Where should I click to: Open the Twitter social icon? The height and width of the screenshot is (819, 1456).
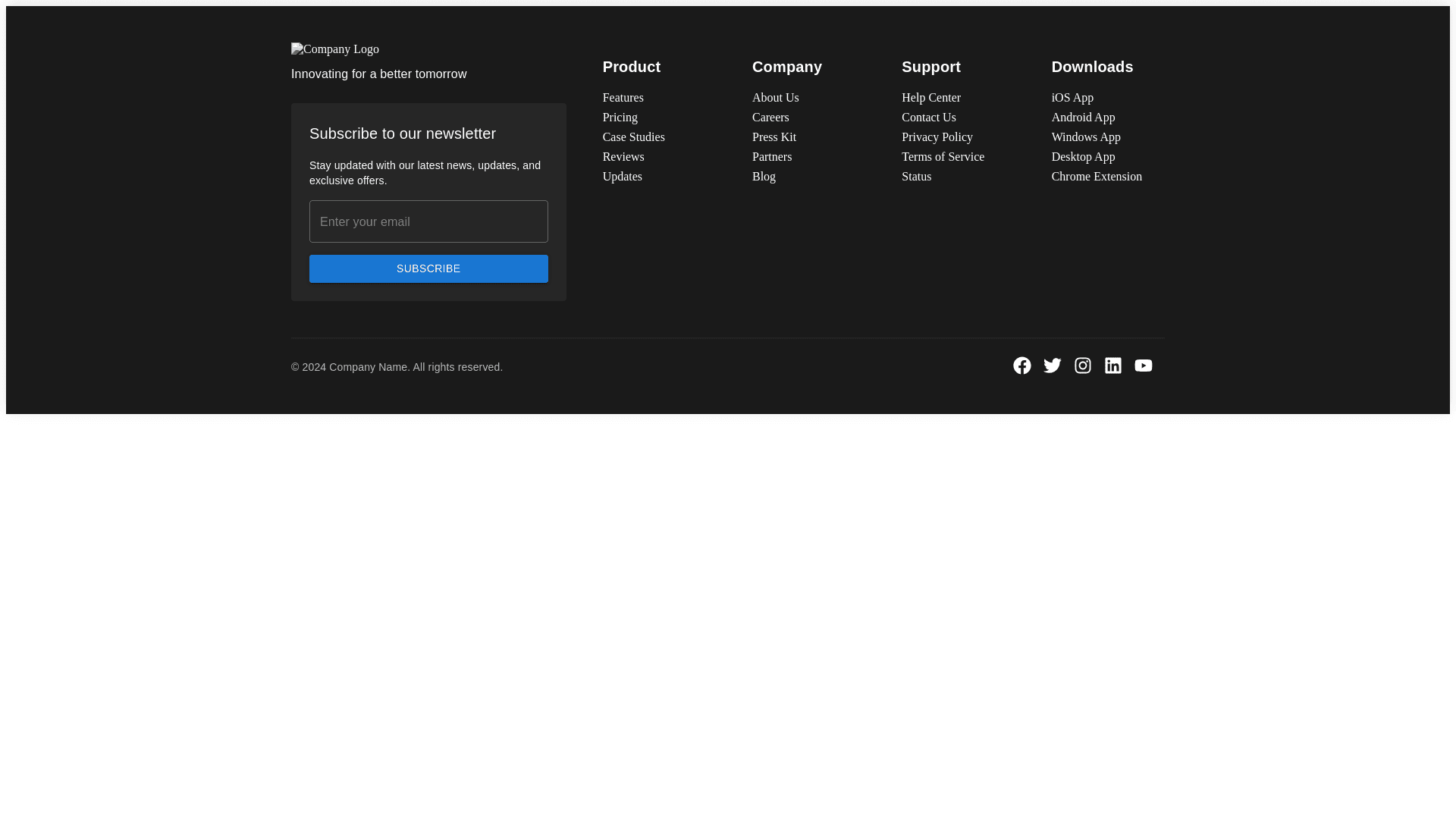pos(1052,366)
